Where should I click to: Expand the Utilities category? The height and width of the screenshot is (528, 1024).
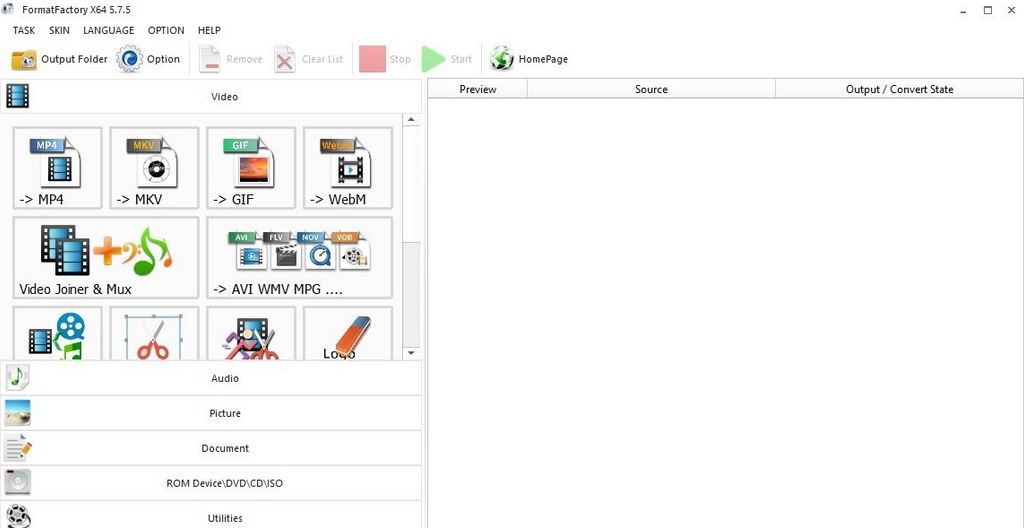pos(211,516)
